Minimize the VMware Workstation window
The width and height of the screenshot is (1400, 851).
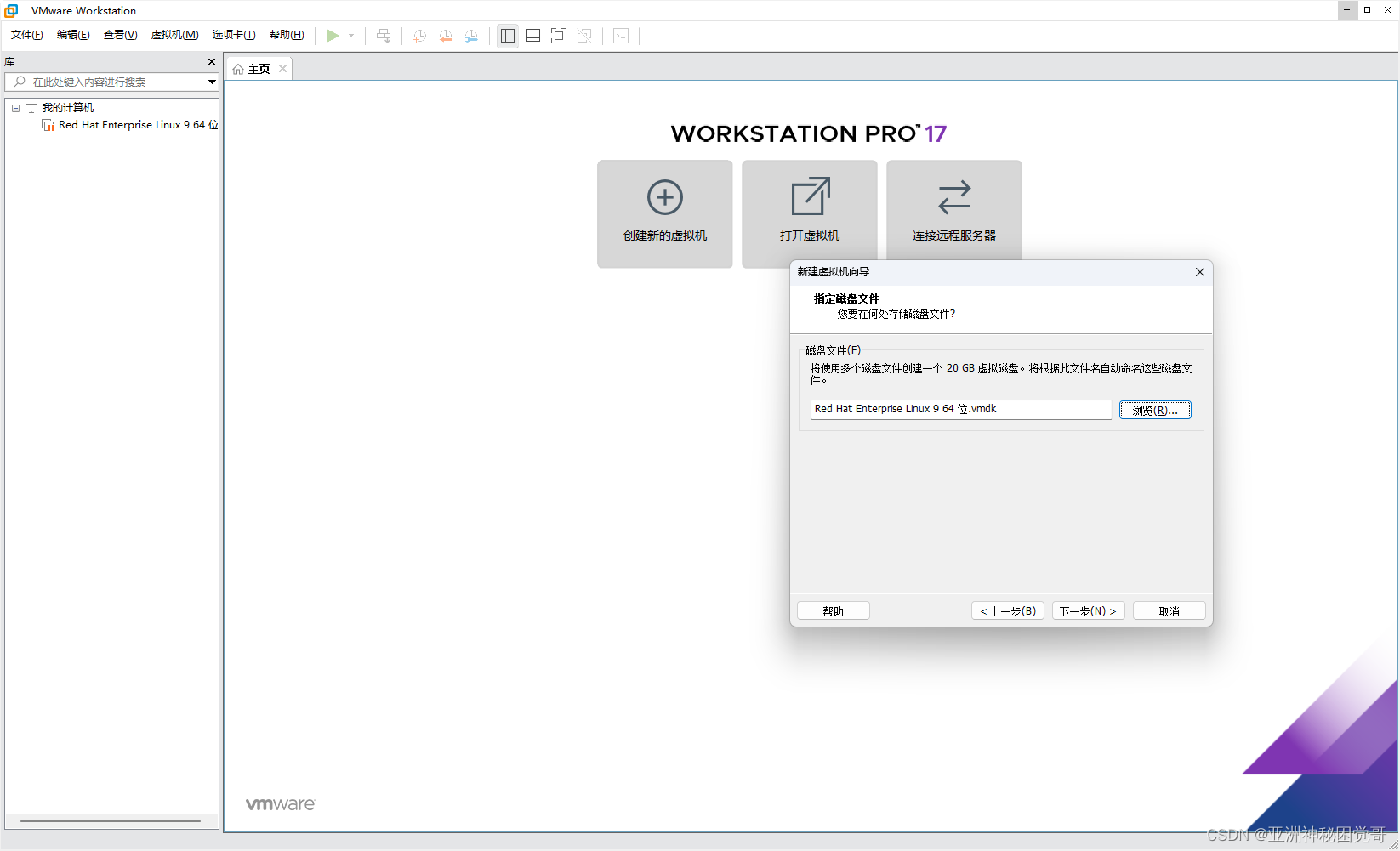[1346, 10]
